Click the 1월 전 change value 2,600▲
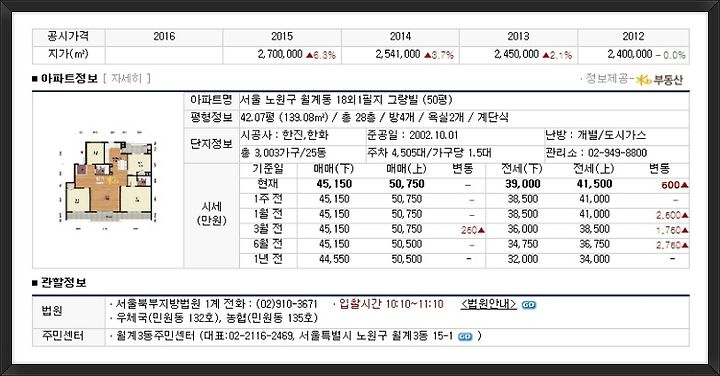 [x=672, y=215]
